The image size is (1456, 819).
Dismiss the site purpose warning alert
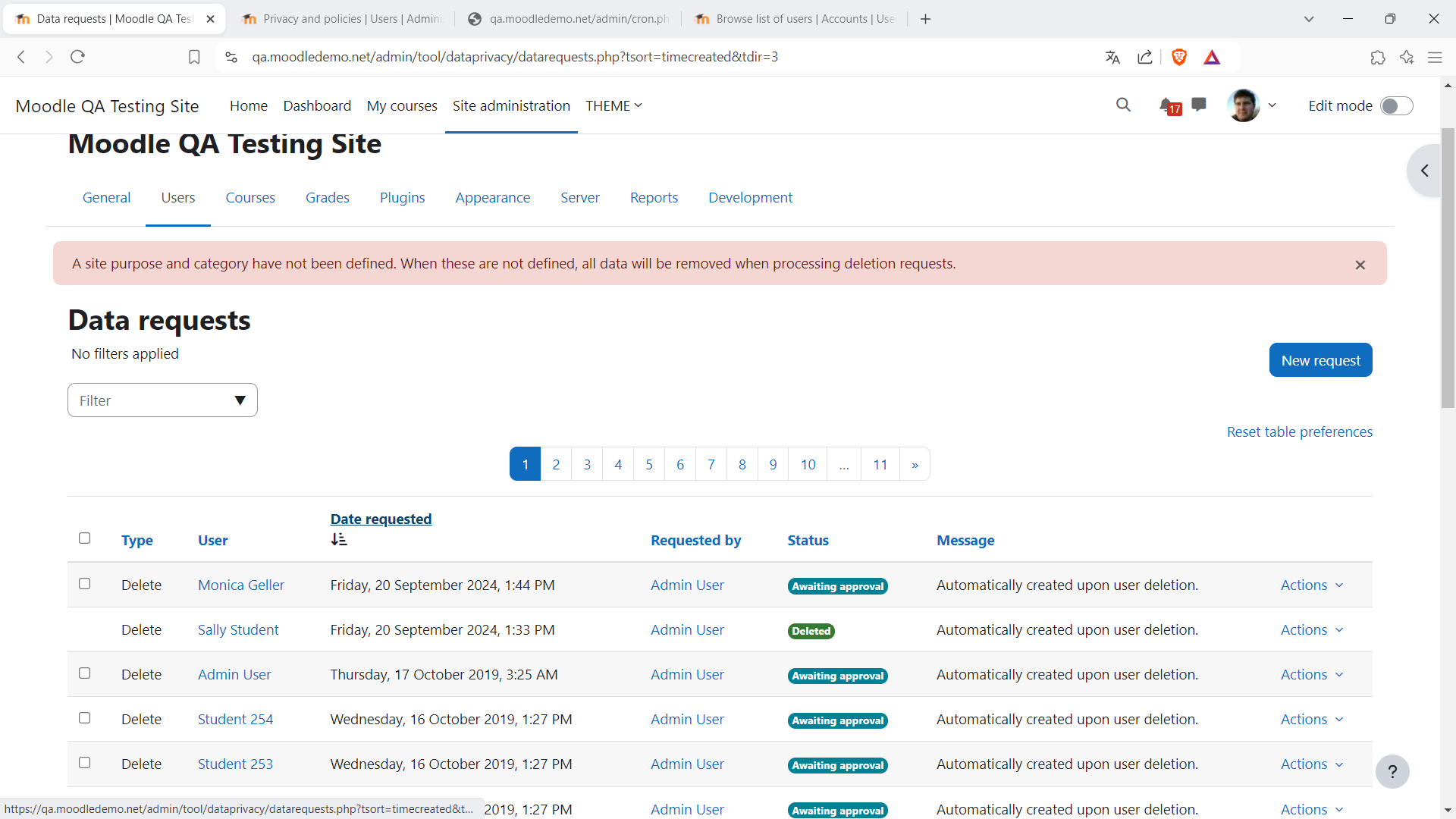pyautogui.click(x=1360, y=265)
